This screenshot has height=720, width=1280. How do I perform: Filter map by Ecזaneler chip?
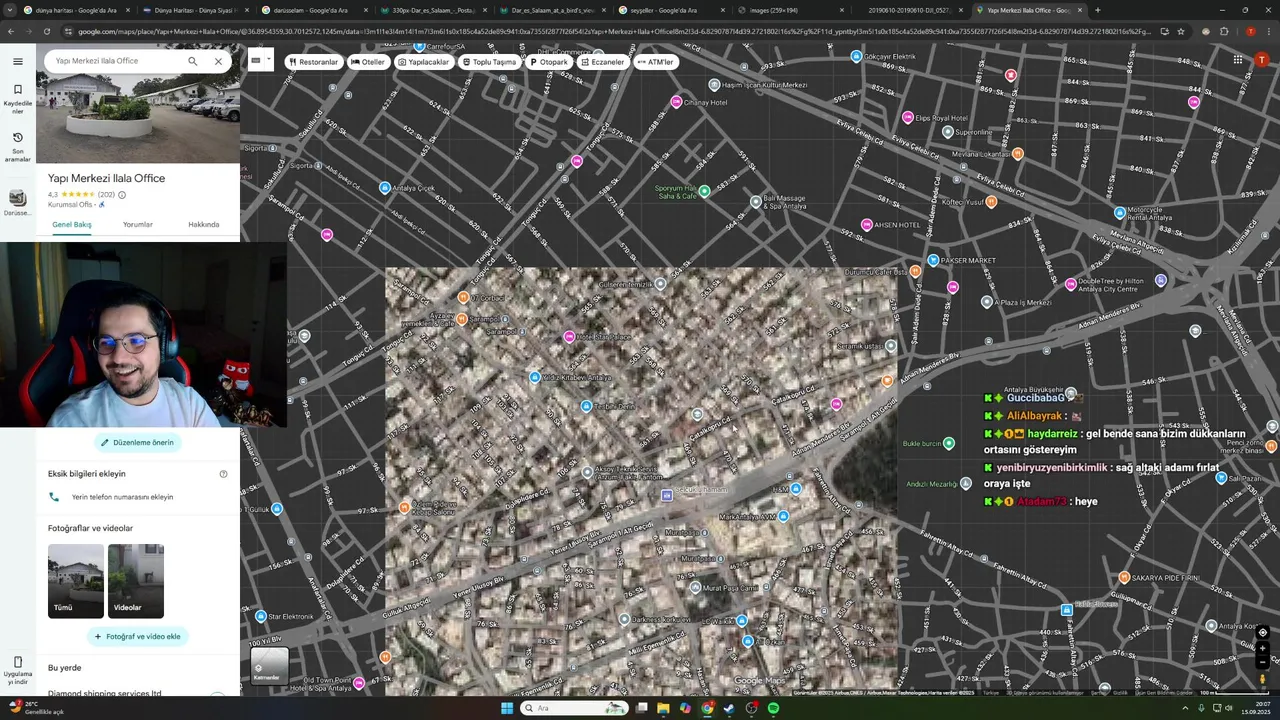click(x=602, y=62)
